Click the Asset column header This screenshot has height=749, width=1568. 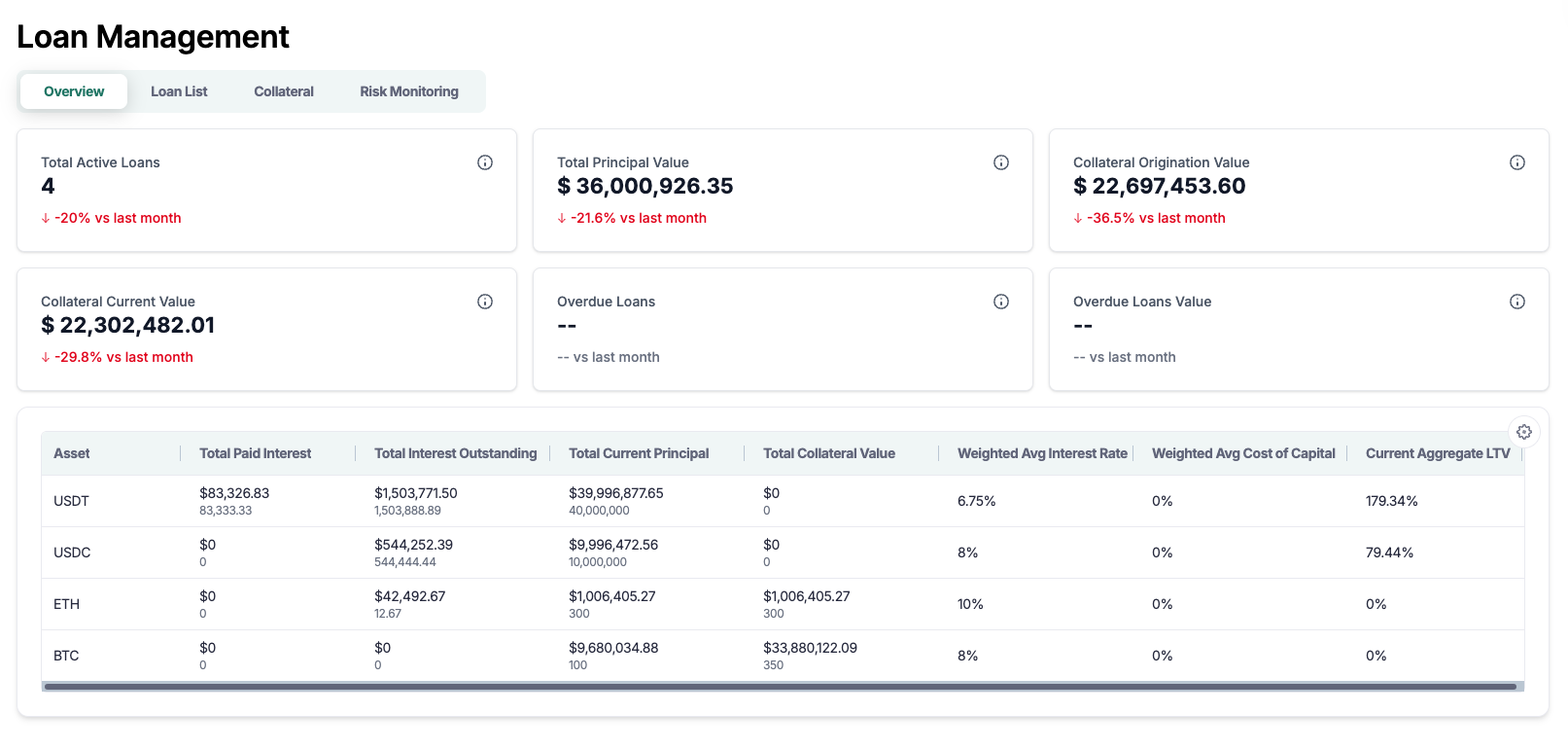[72, 453]
